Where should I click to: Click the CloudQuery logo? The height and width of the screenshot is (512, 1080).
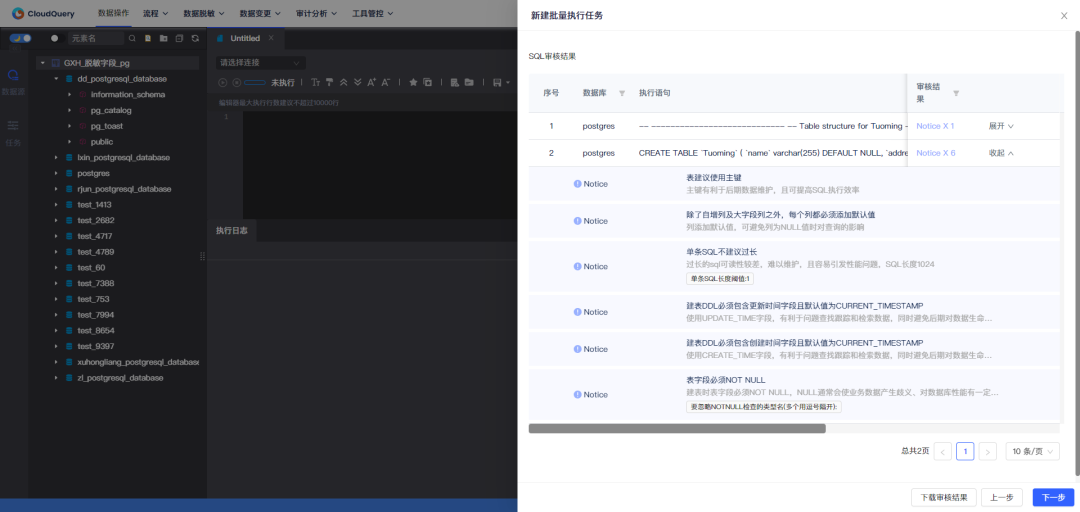[43, 13]
